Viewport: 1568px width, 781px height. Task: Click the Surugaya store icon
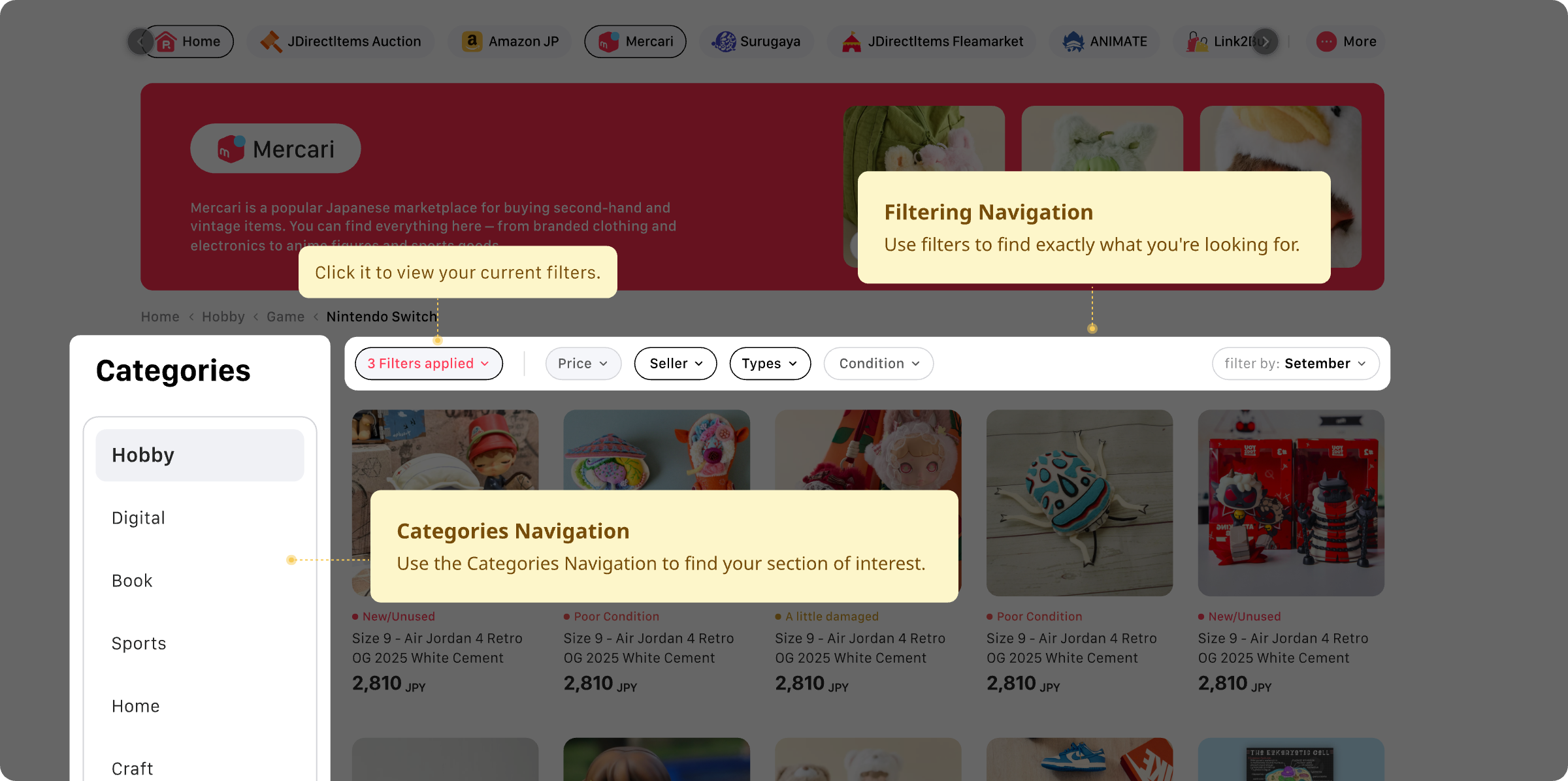(724, 41)
